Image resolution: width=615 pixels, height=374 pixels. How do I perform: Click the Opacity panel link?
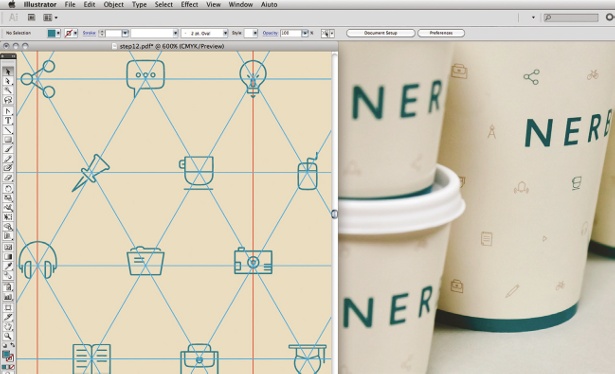tap(270, 33)
